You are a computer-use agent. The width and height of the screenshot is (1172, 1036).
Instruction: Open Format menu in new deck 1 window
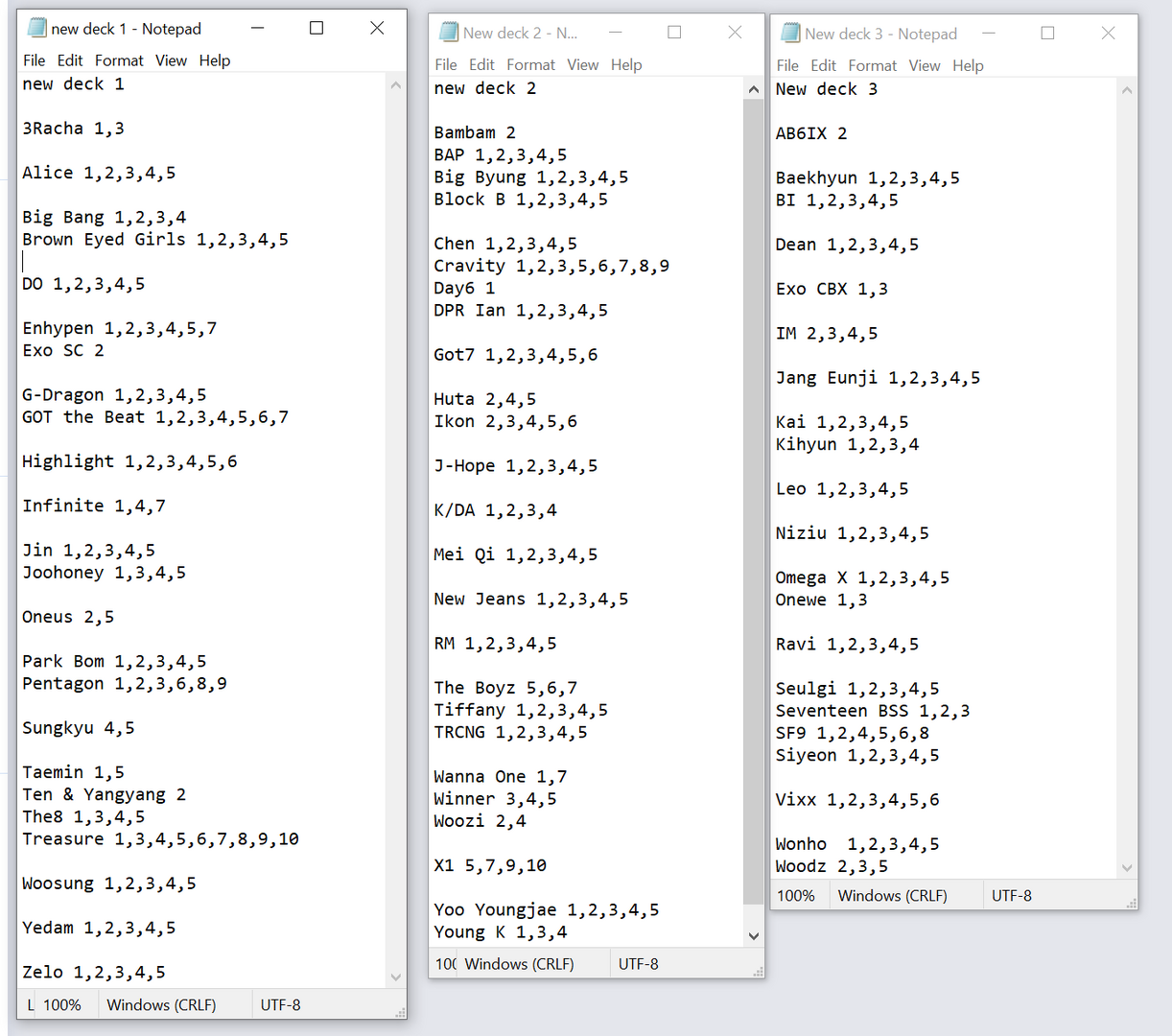119,60
